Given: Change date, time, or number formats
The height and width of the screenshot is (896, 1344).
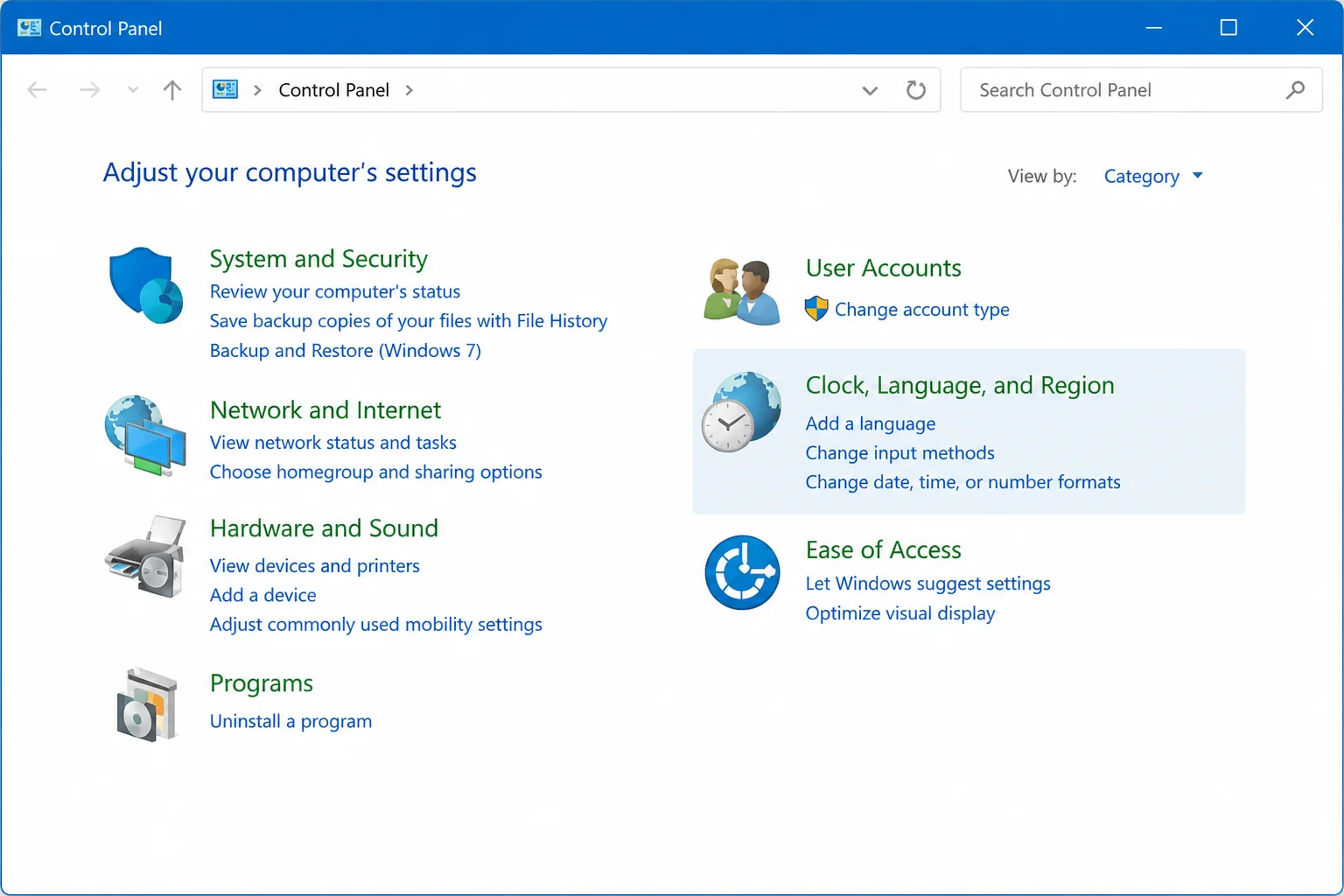Looking at the screenshot, I should tap(963, 482).
